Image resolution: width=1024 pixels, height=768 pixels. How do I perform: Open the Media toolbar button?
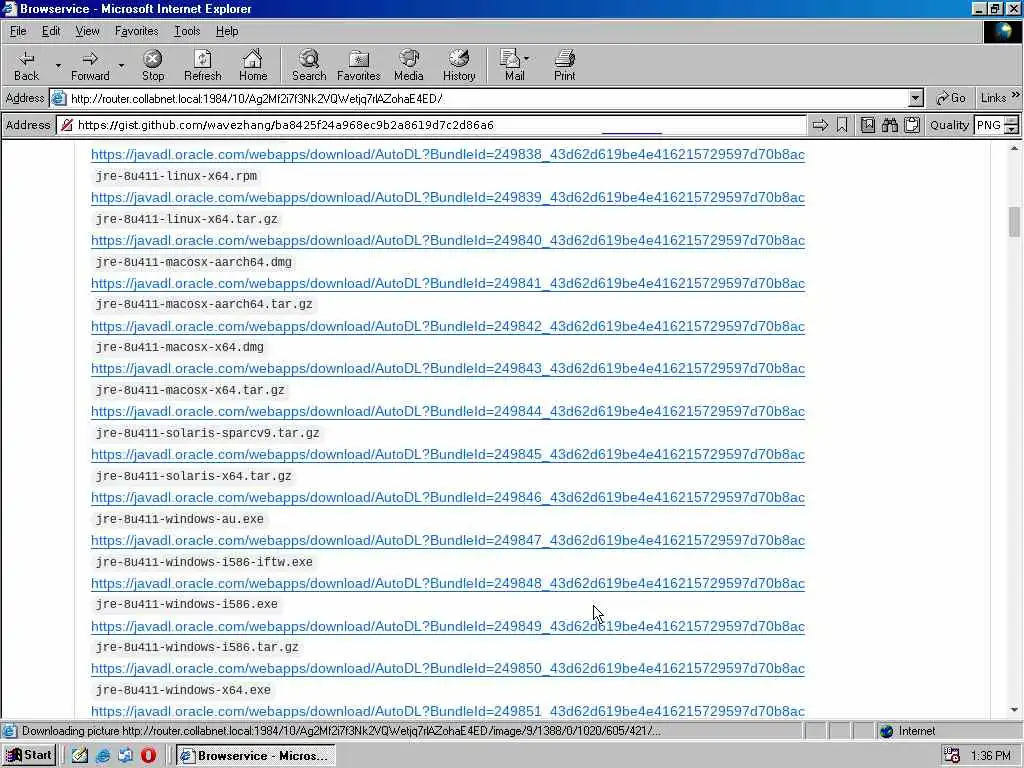point(409,65)
